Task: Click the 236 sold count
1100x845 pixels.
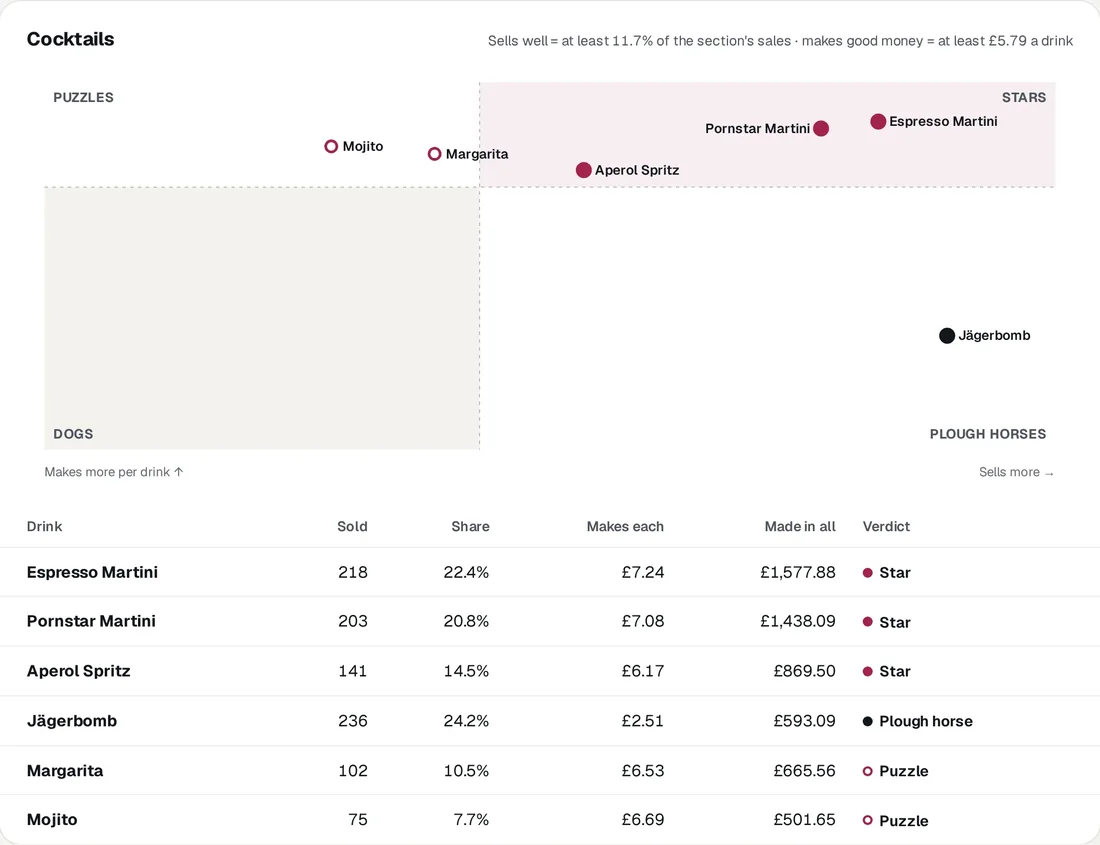Action: tap(353, 721)
